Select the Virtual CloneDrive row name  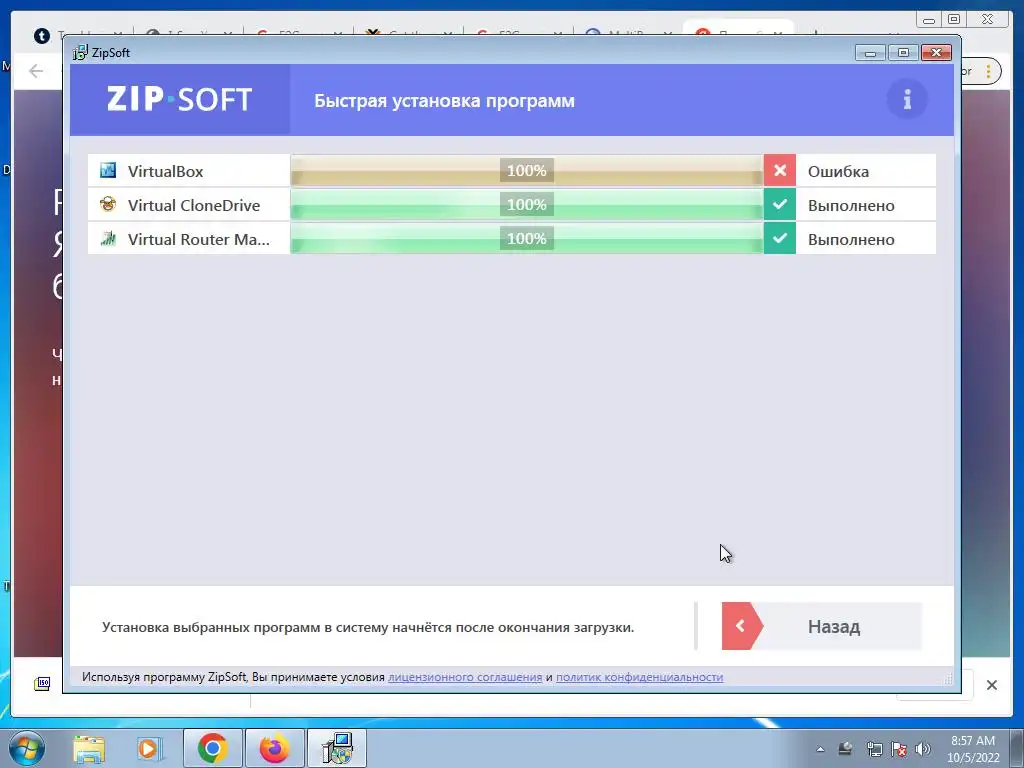(194, 205)
